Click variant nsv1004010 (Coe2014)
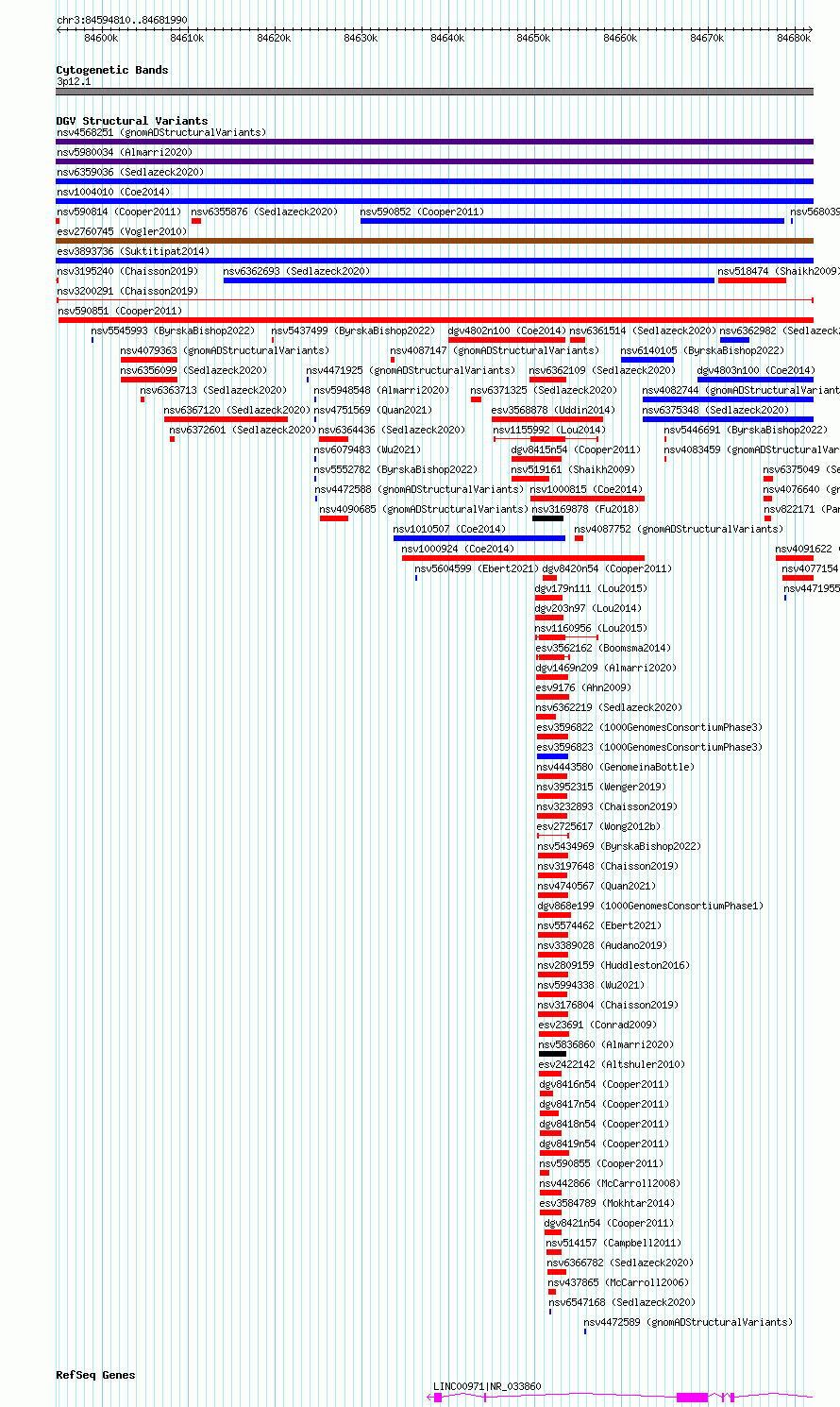The height and width of the screenshot is (1407, 840). (x=113, y=192)
